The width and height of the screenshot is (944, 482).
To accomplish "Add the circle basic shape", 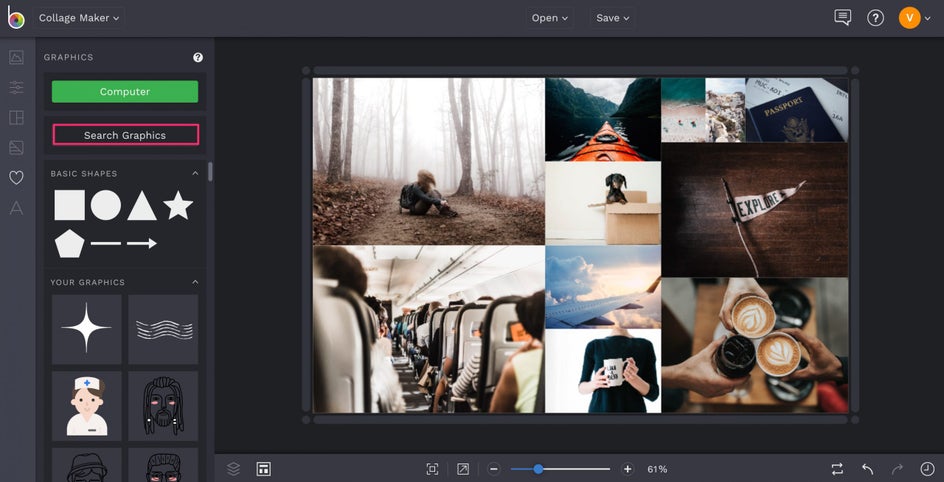I will point(106,205).
